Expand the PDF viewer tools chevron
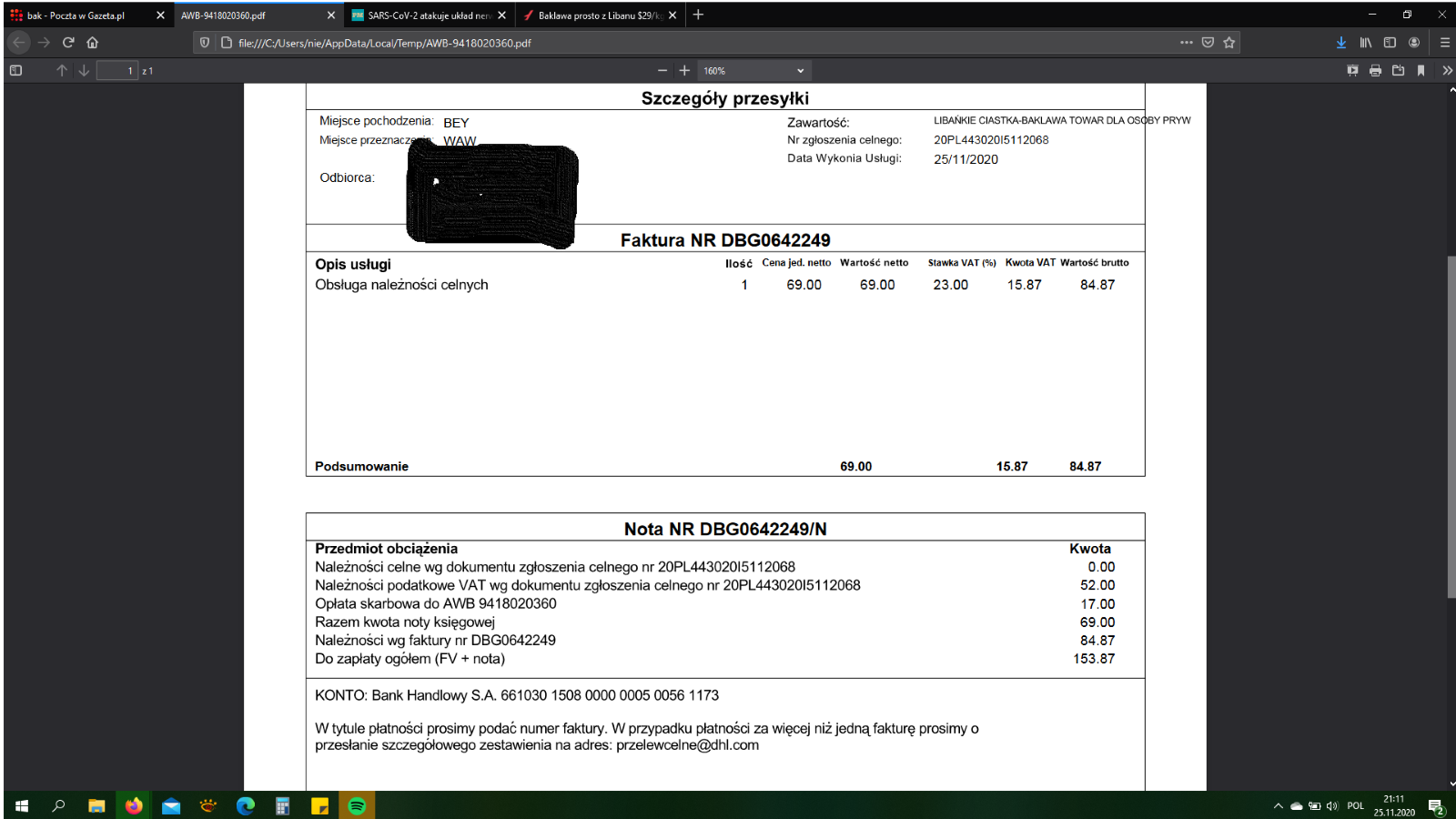 coord(1447,70)
